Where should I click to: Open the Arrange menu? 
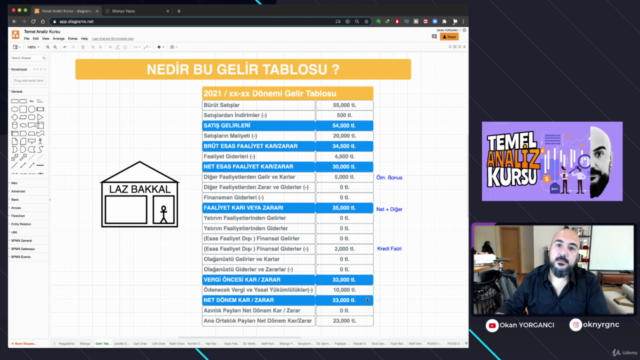click(58, 38)
